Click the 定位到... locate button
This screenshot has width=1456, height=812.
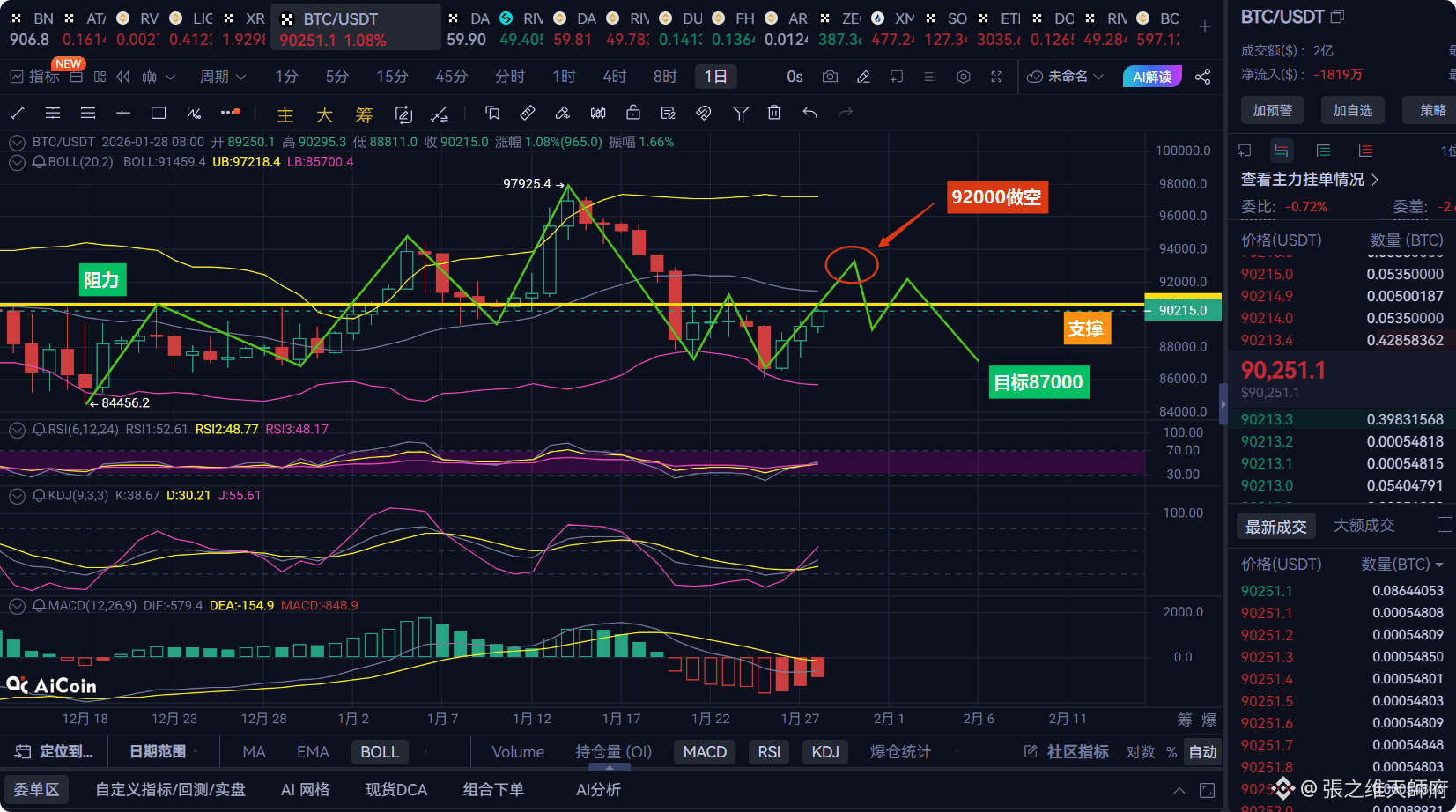click(x=55, y=751)
